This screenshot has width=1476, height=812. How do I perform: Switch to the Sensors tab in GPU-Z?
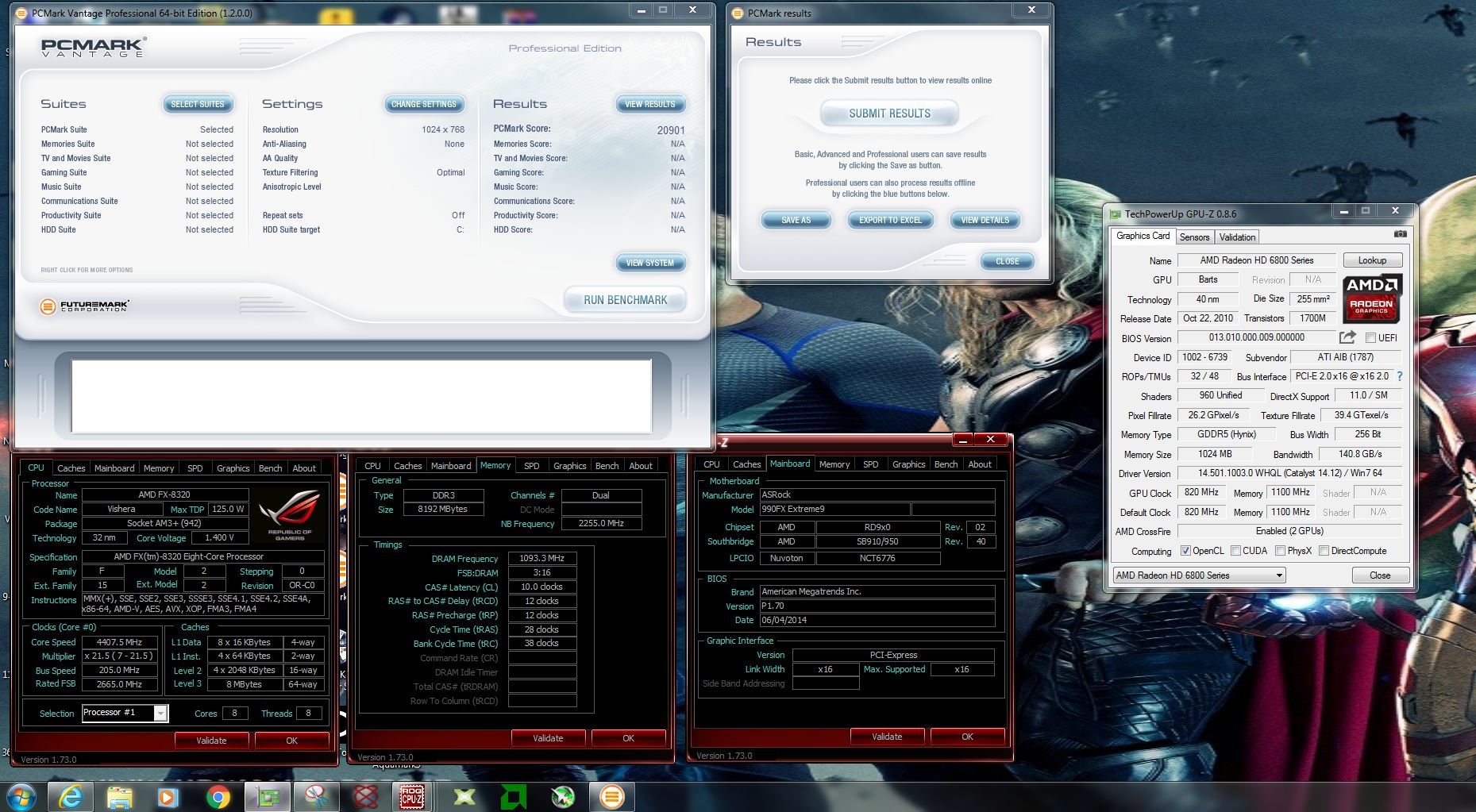click(x=1194, y=237)
